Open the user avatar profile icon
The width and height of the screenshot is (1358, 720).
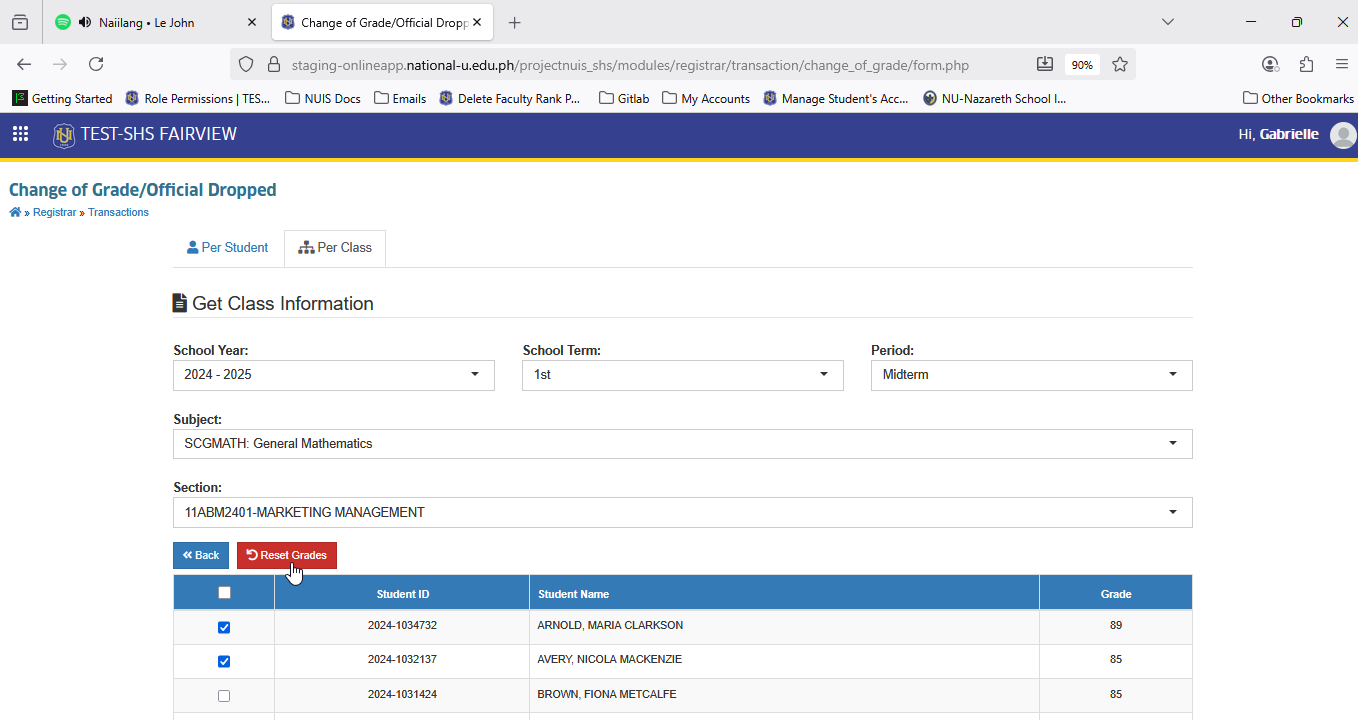1343,135
